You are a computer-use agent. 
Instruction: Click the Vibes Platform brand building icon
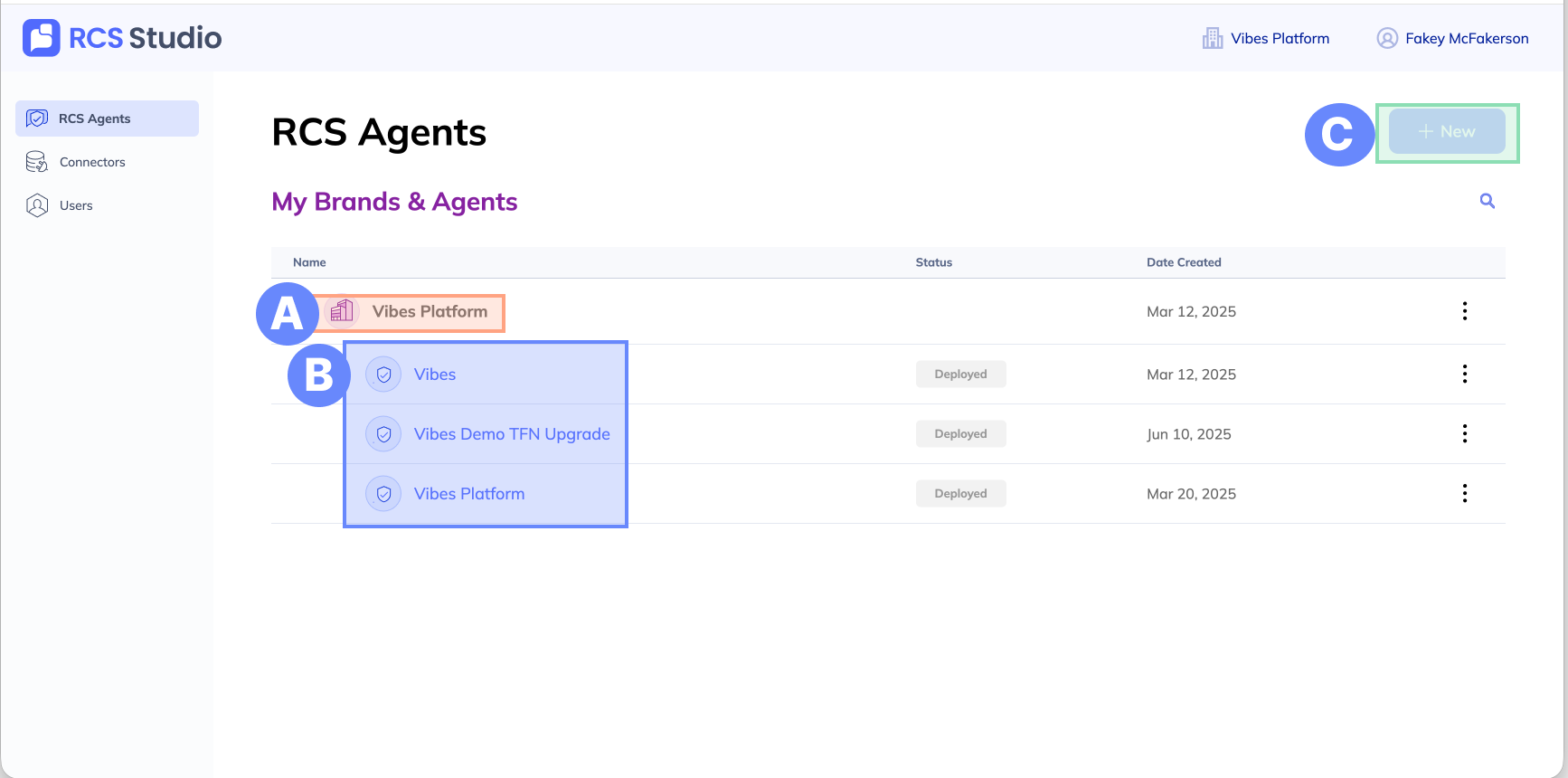click(x=342, y=311)
